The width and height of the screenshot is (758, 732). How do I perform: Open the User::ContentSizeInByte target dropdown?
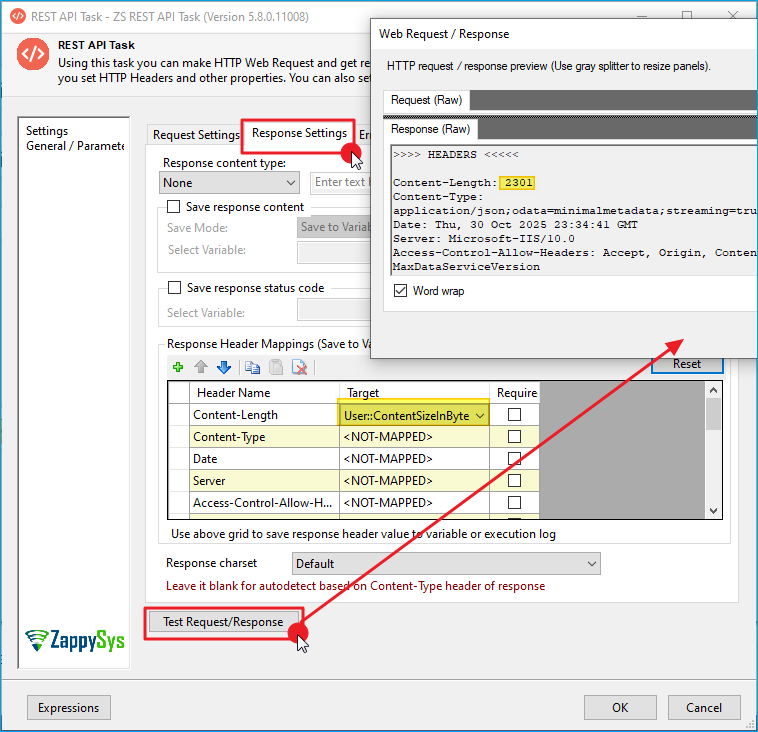pyautogui.click(x=480, y=415)
